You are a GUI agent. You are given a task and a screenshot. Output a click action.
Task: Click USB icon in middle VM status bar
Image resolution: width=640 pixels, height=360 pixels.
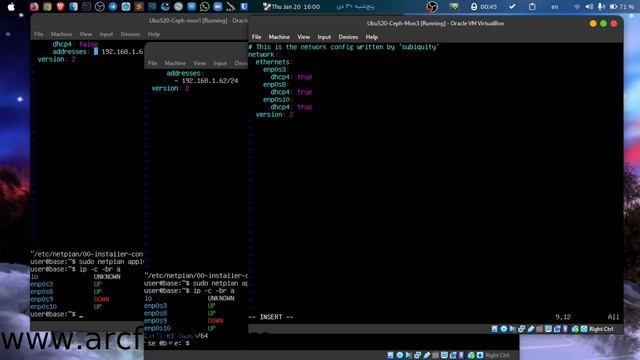(427, 355)
